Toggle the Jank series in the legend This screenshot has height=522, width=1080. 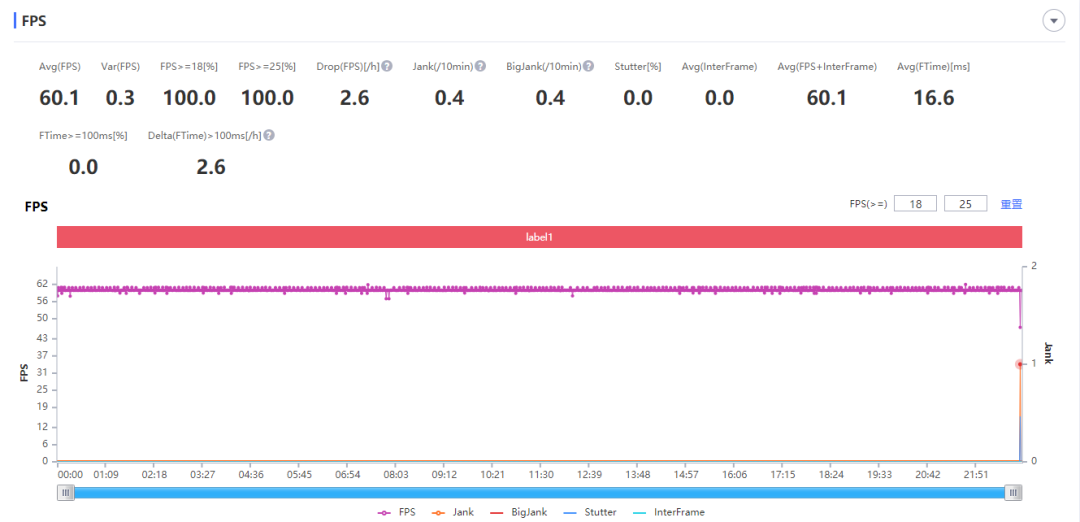tap(452, 512)
